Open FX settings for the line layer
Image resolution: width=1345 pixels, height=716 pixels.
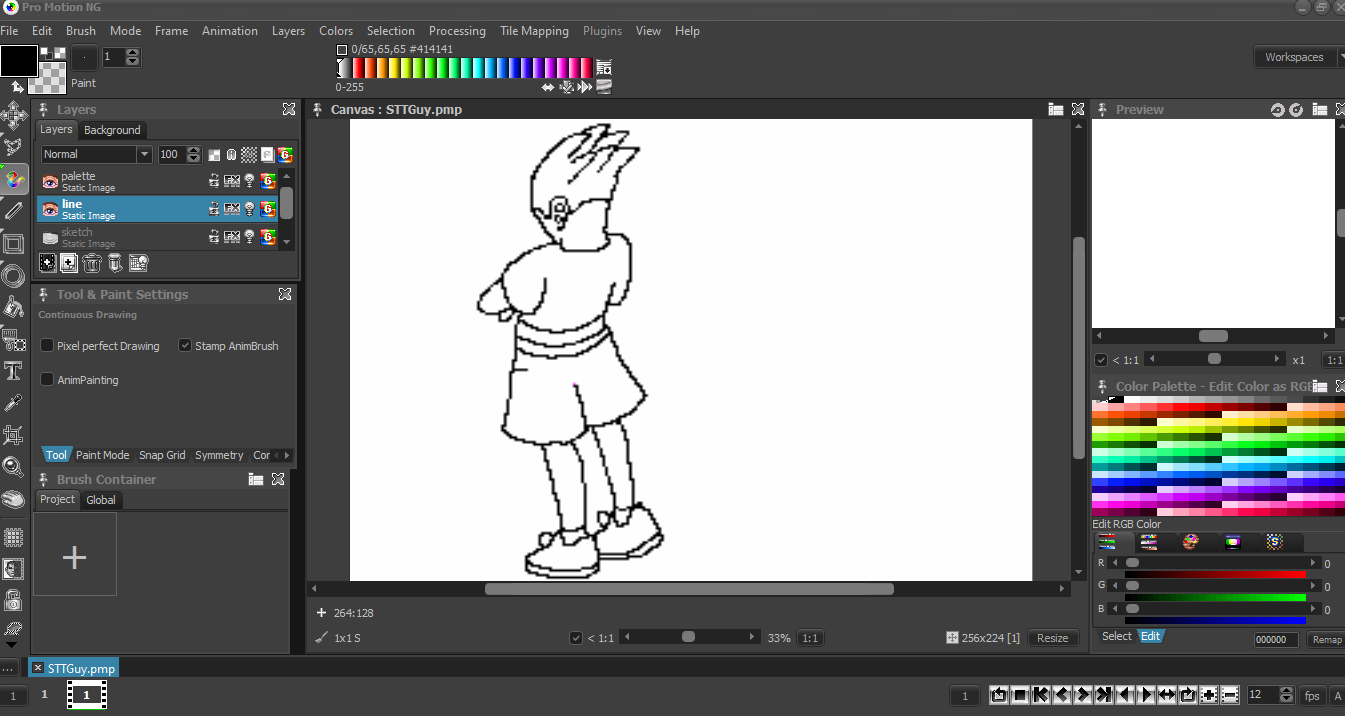231,209
